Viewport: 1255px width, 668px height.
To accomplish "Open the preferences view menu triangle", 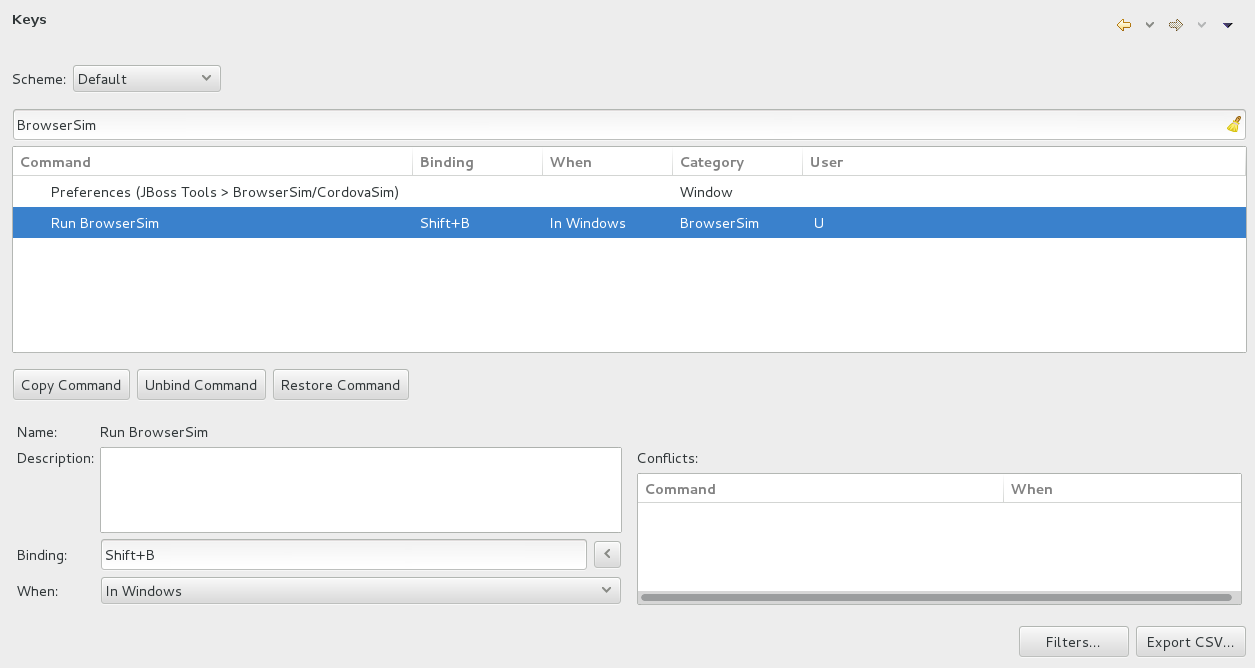I will point(1228,25).
